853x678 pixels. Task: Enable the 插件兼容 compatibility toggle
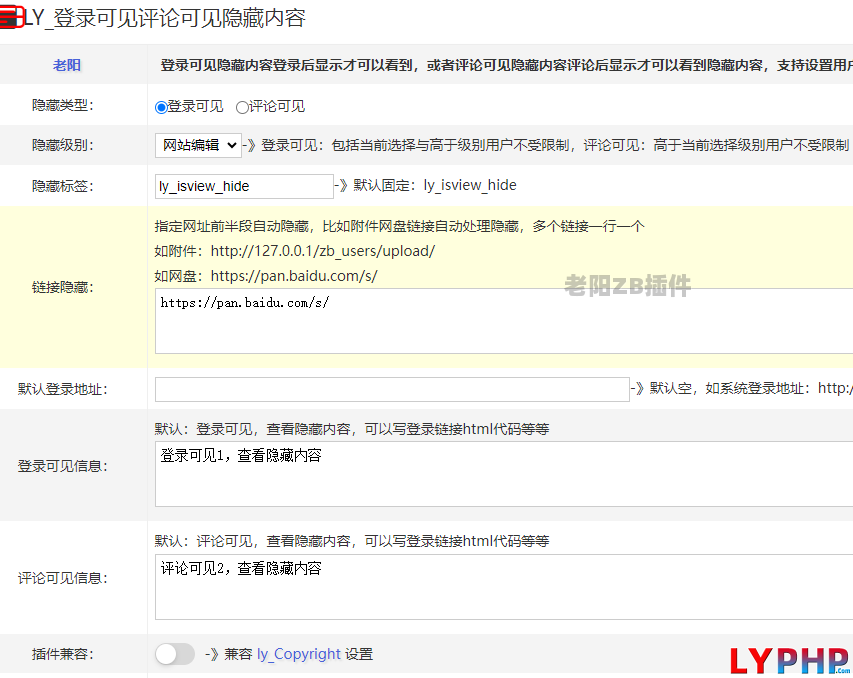point(174,654)
